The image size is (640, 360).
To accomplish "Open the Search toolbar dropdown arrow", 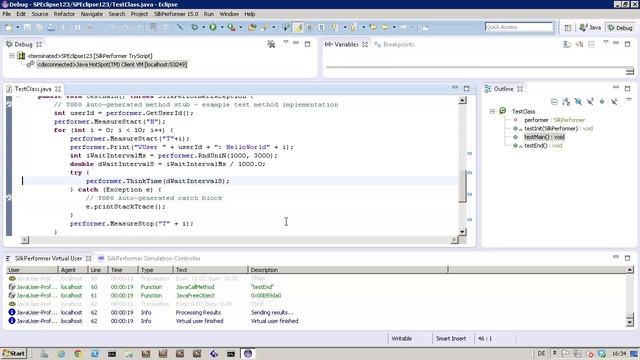I will (x=273, y=27).
